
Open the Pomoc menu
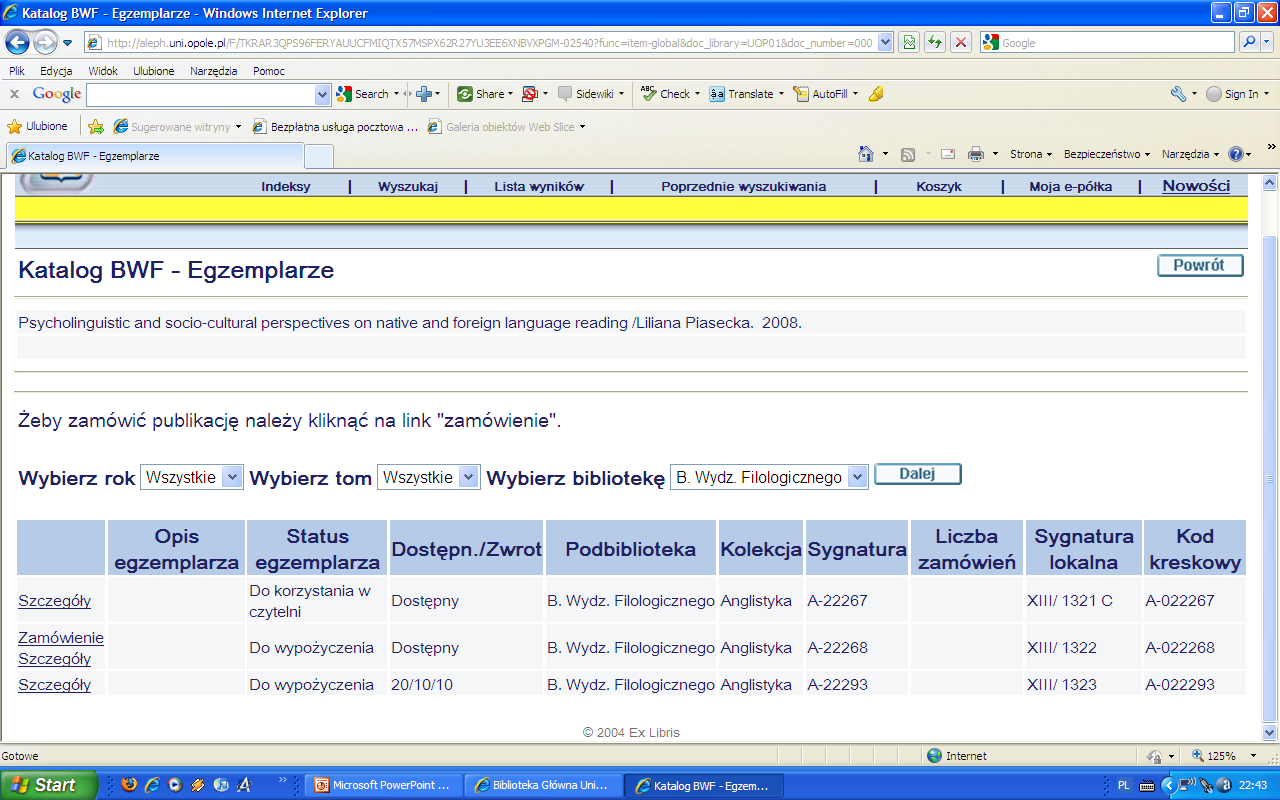click(269, 71)
